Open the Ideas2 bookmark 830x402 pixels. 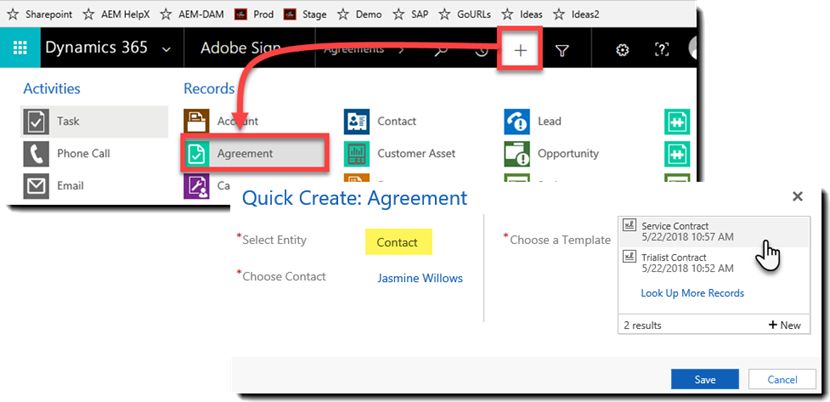tap(576, 14)
